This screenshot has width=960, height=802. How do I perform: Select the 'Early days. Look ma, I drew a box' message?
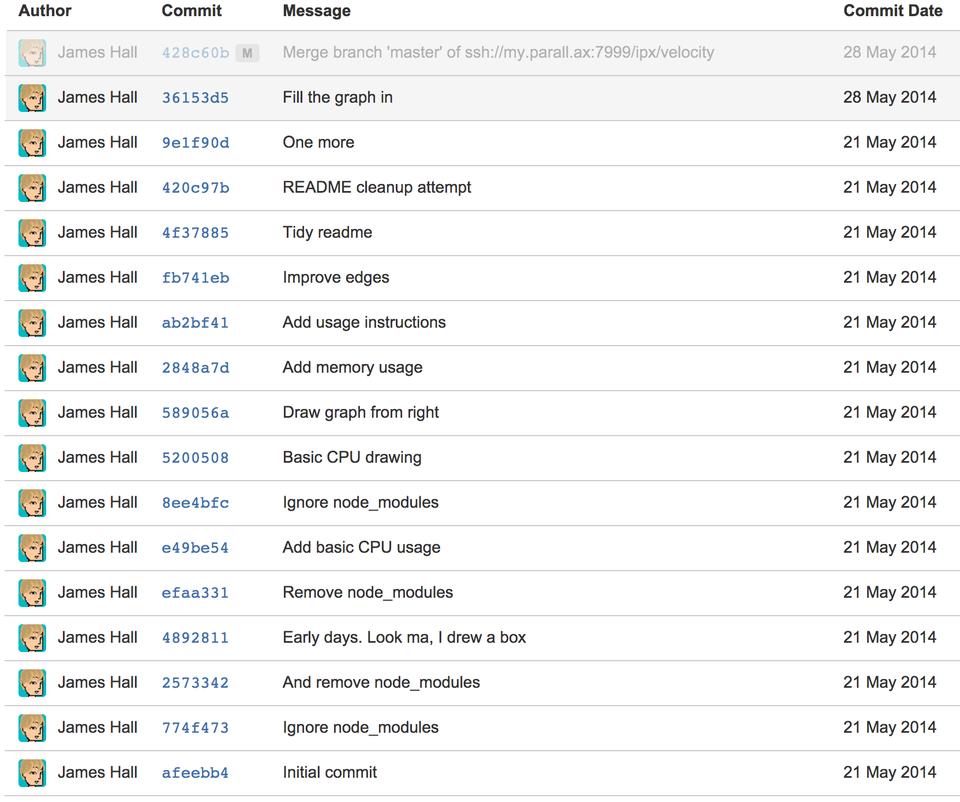[x=404, y=638]
